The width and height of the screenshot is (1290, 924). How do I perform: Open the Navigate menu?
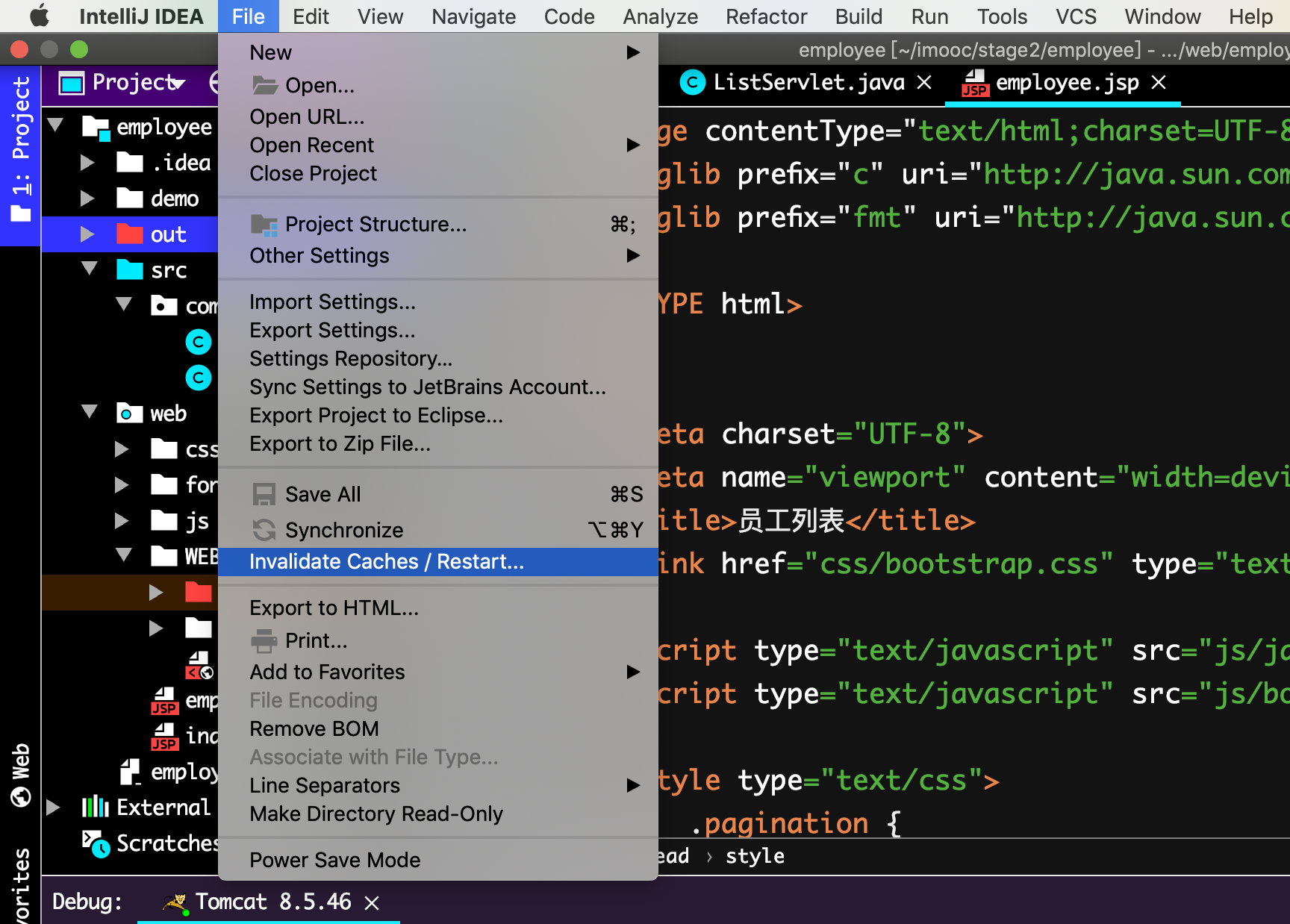tap(473, 16)
